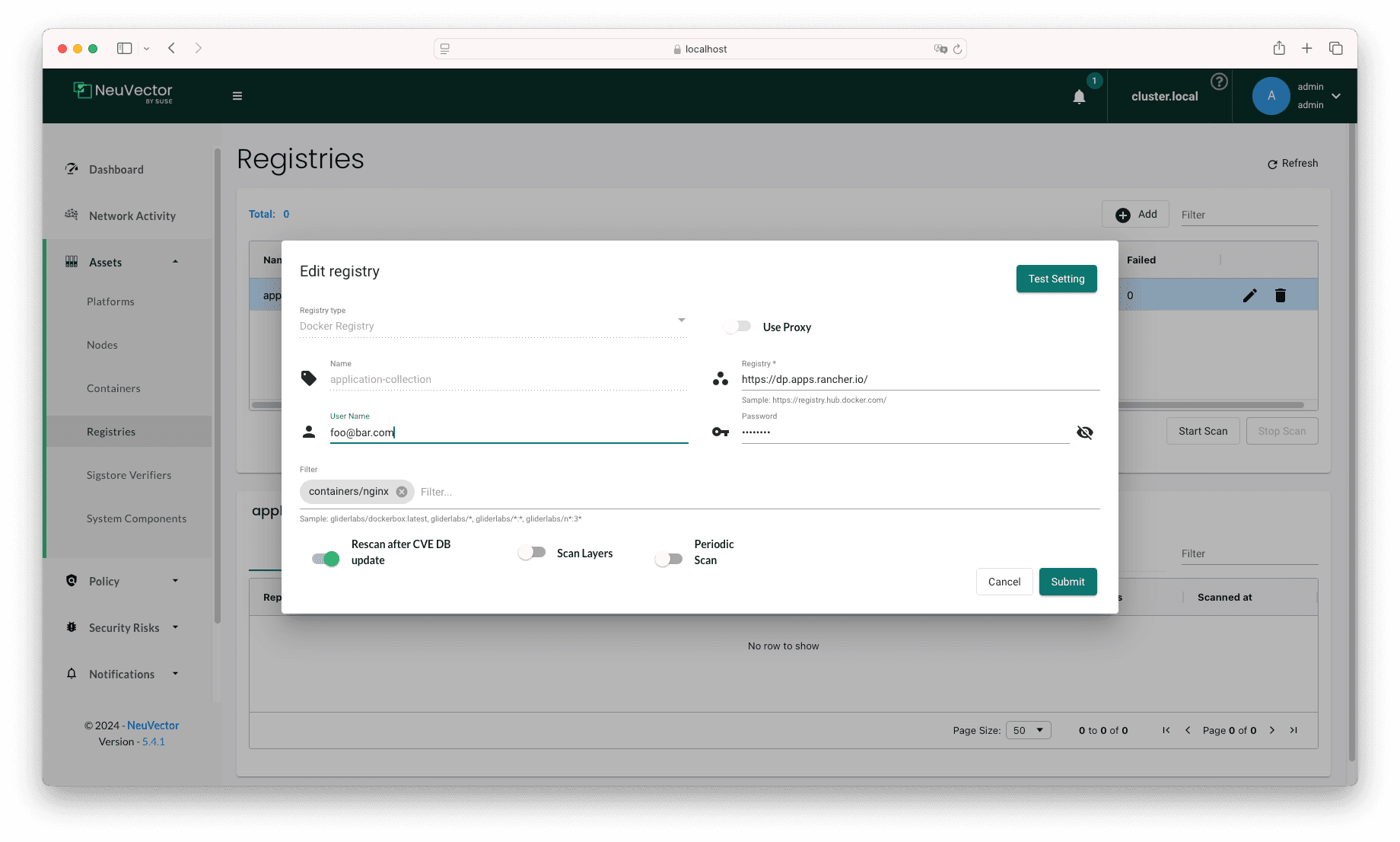The width and height of the screenshot is (1400, 842).
Task: Delete the registry using the trash icon
Action: [1281, 295]
